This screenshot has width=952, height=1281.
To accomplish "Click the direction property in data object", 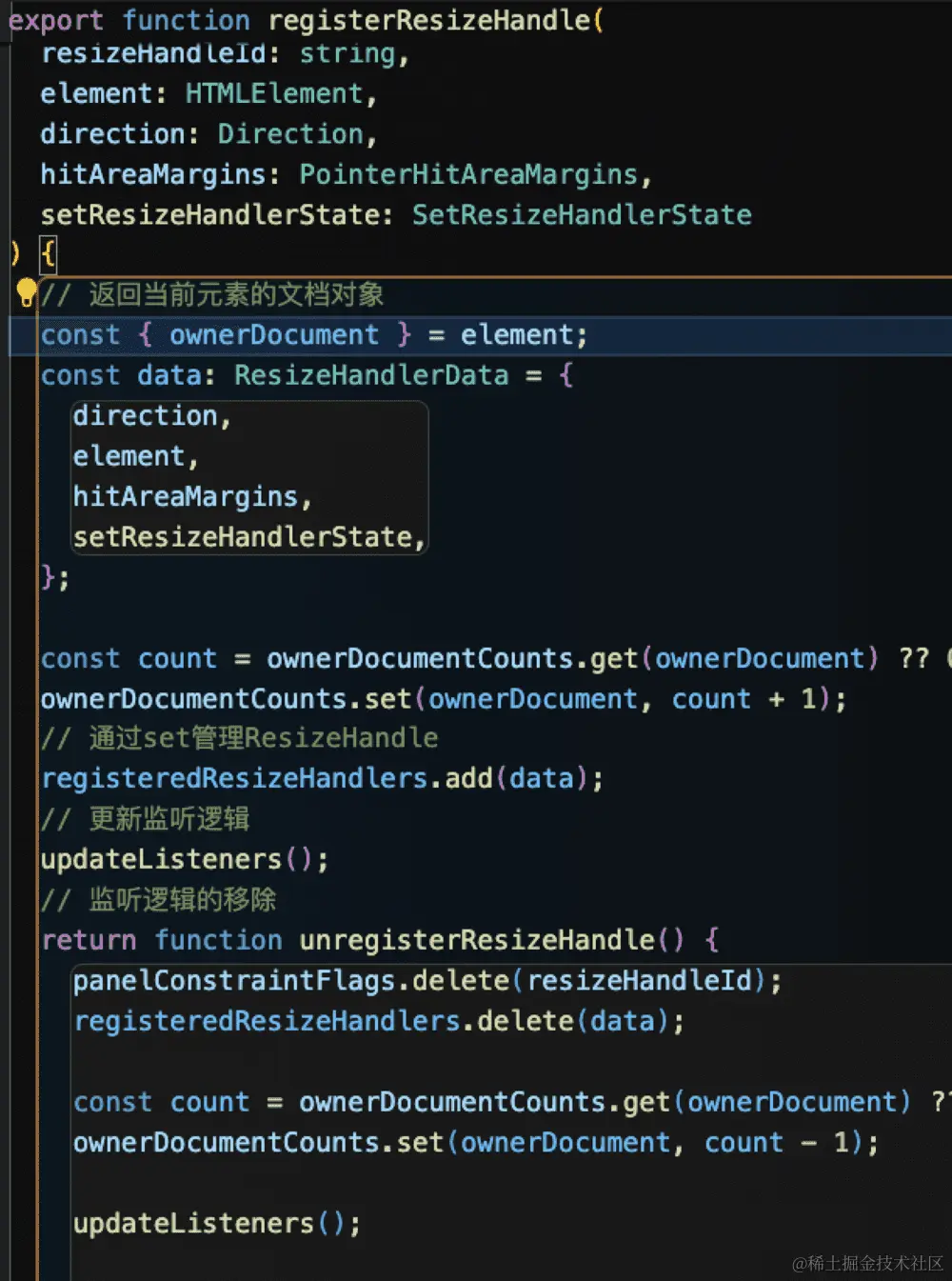I will click(145, 416).
